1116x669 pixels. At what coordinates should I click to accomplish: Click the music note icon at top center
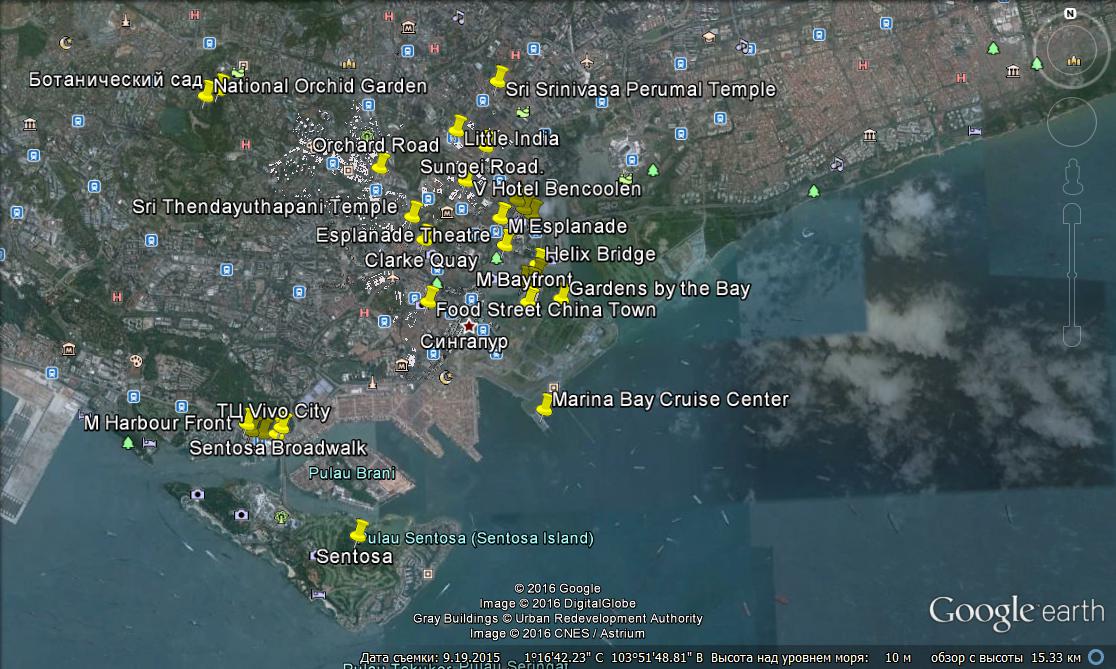[459, 16]
